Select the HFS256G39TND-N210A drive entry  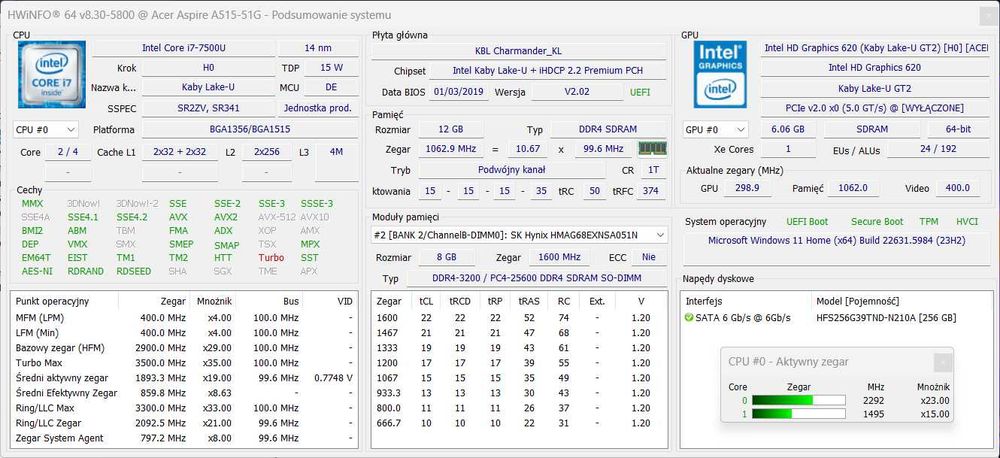click(x=884, y=318)
